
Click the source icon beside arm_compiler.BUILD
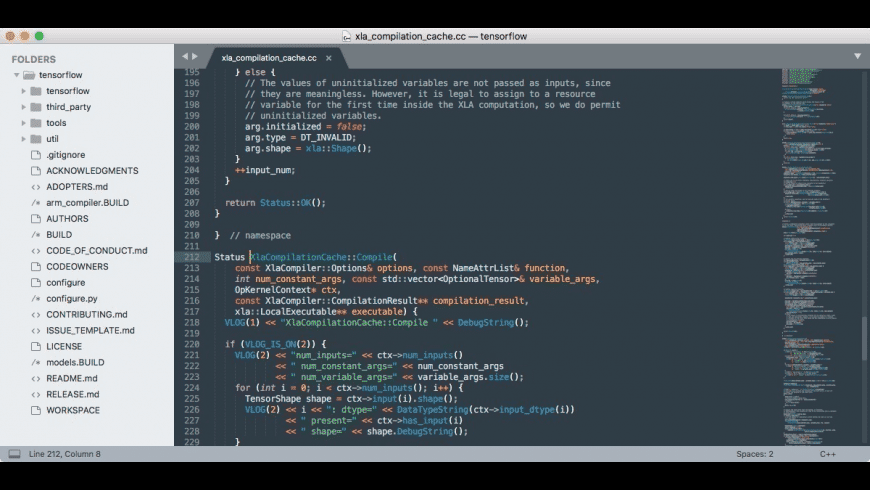coord(36,203)
